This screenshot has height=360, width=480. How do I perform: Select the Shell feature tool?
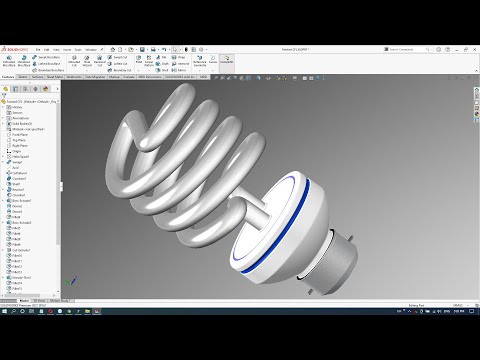(162, 70)
